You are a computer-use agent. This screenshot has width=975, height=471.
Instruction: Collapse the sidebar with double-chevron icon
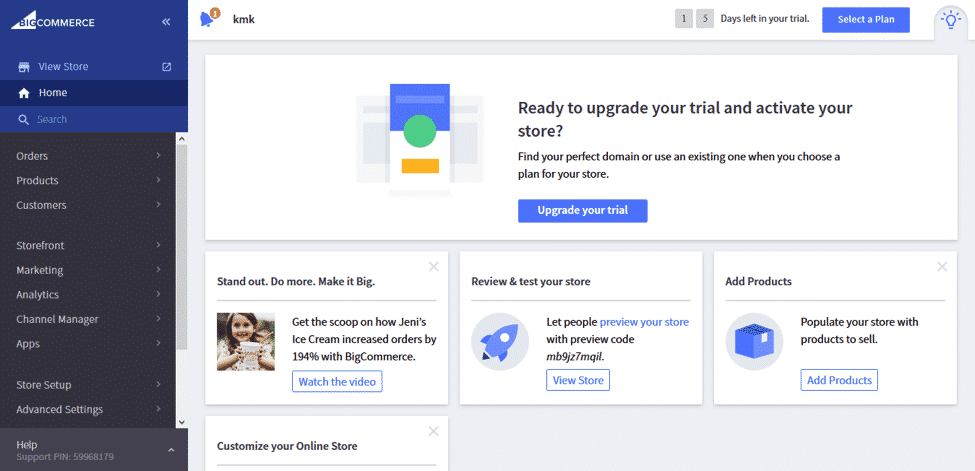click(166, 22)
